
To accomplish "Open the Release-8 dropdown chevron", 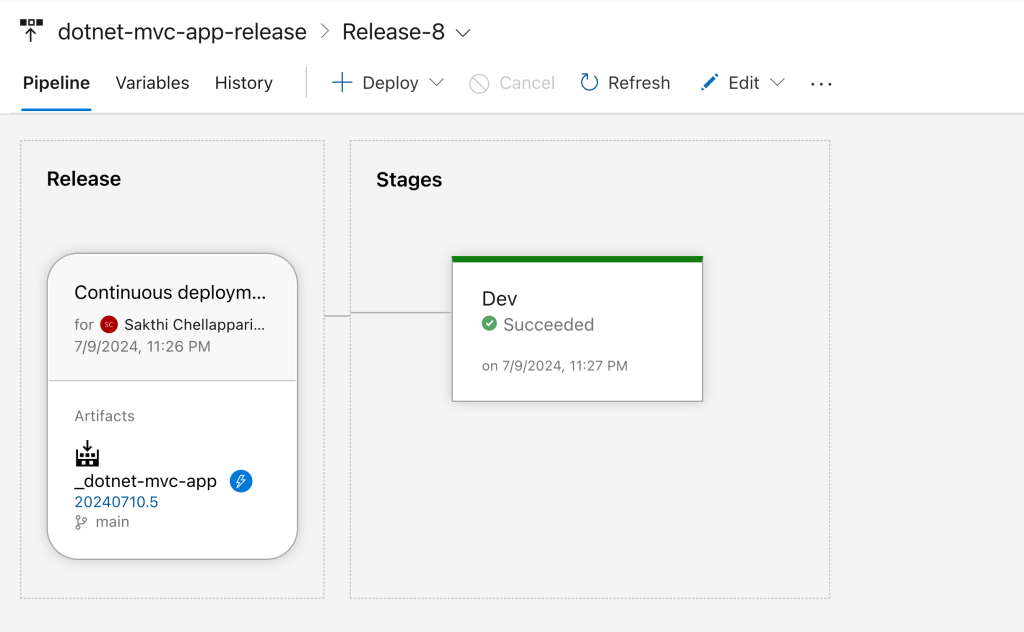I will tap(461, 32).
